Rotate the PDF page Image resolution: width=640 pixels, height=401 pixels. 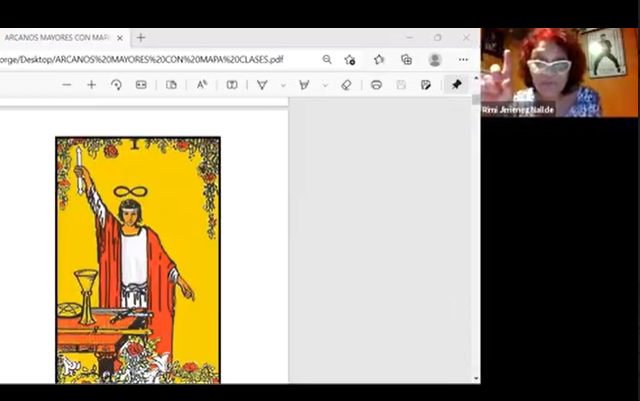[116, 85]
